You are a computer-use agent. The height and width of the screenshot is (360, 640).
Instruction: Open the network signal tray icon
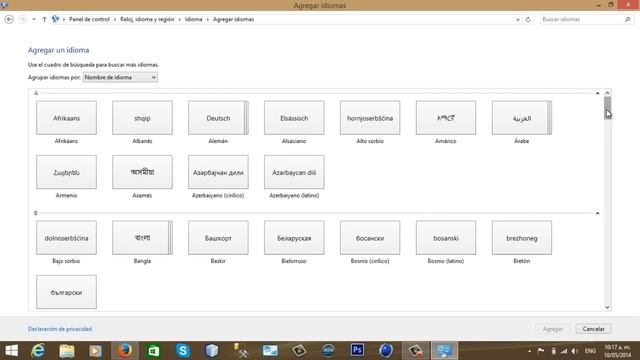[x=564, y=351]
